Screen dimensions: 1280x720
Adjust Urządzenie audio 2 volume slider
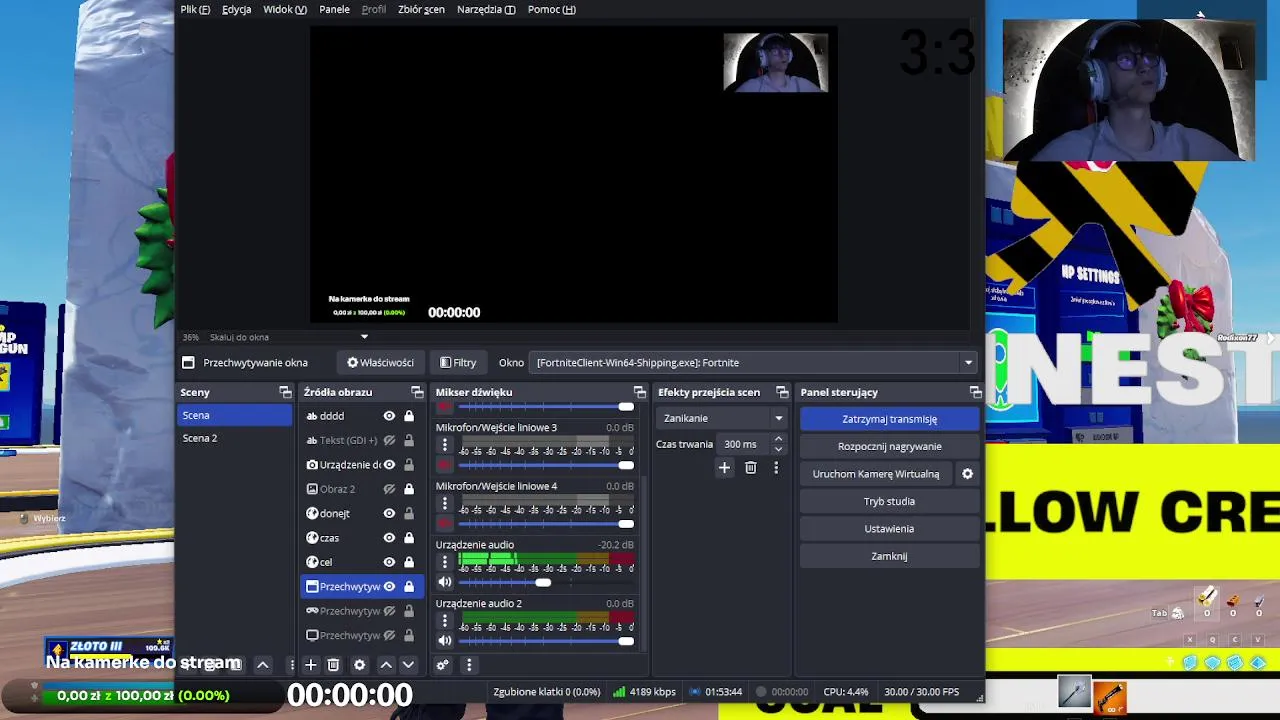tap(546, 641)
